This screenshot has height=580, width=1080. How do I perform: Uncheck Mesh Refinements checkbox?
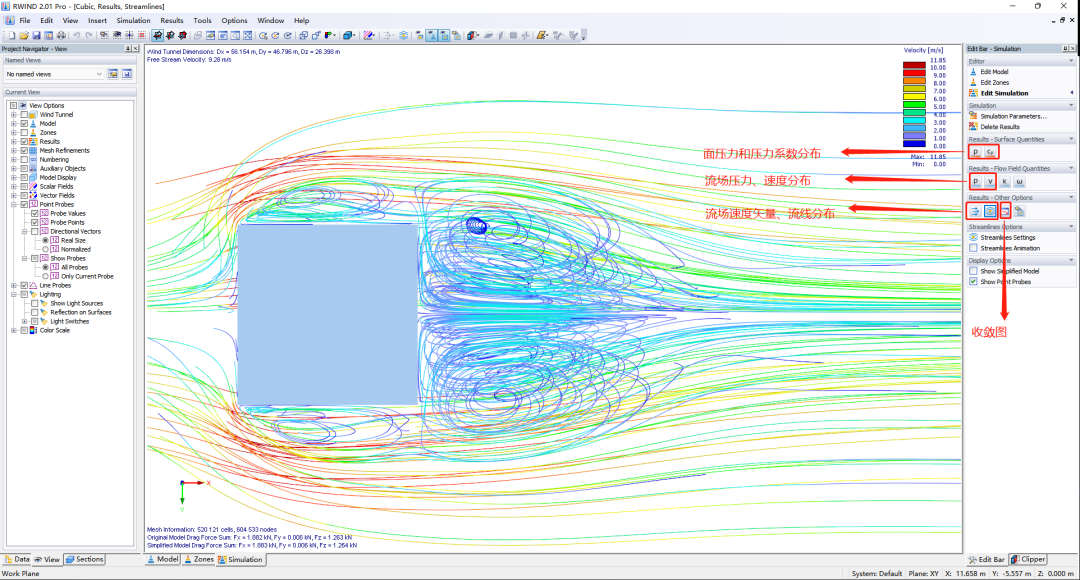click(x=24, y=150)
